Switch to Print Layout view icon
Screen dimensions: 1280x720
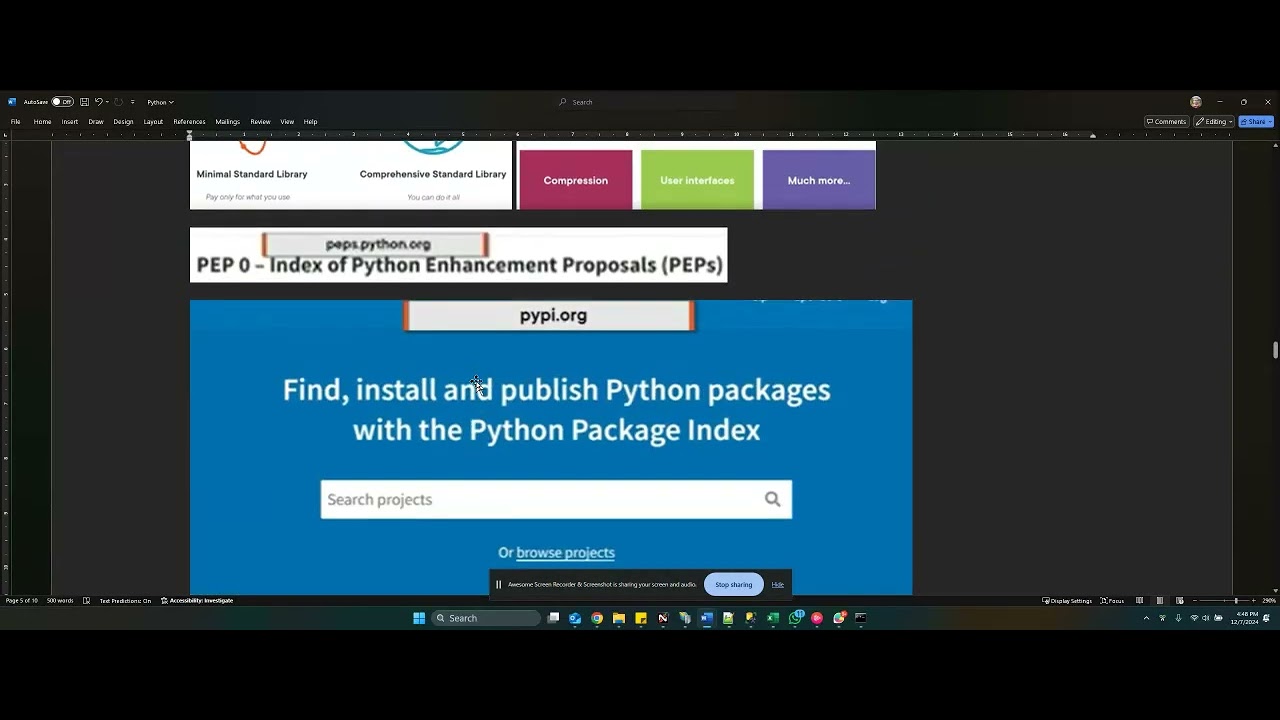point(1160,601)
